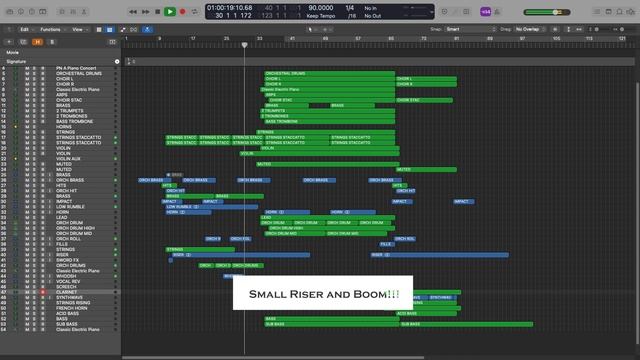Open the LCD display mode dropdown arrow

(431, 12)
